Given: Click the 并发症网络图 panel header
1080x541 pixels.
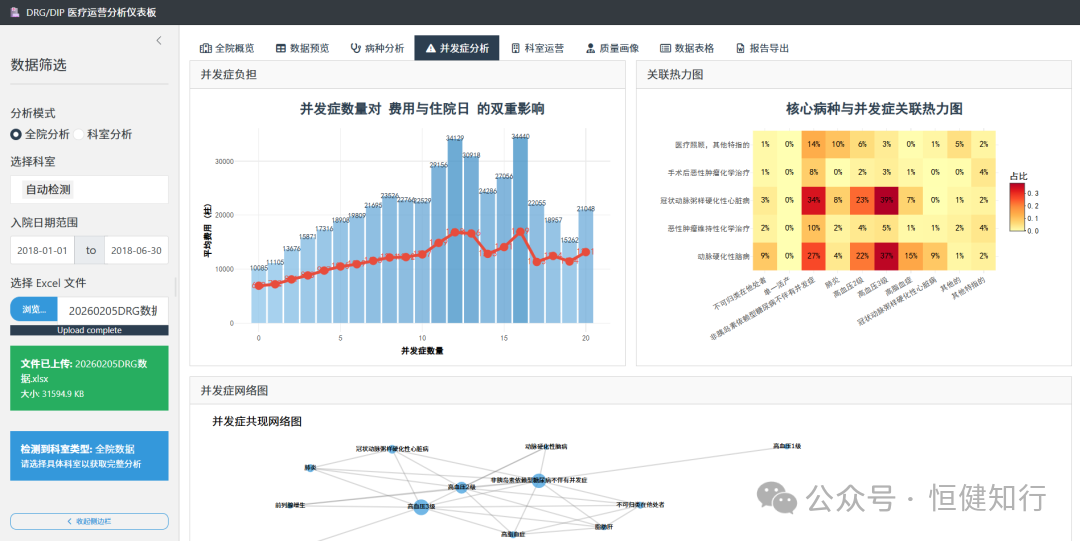Looking at the screenshot, I should [x=630, y=391].
